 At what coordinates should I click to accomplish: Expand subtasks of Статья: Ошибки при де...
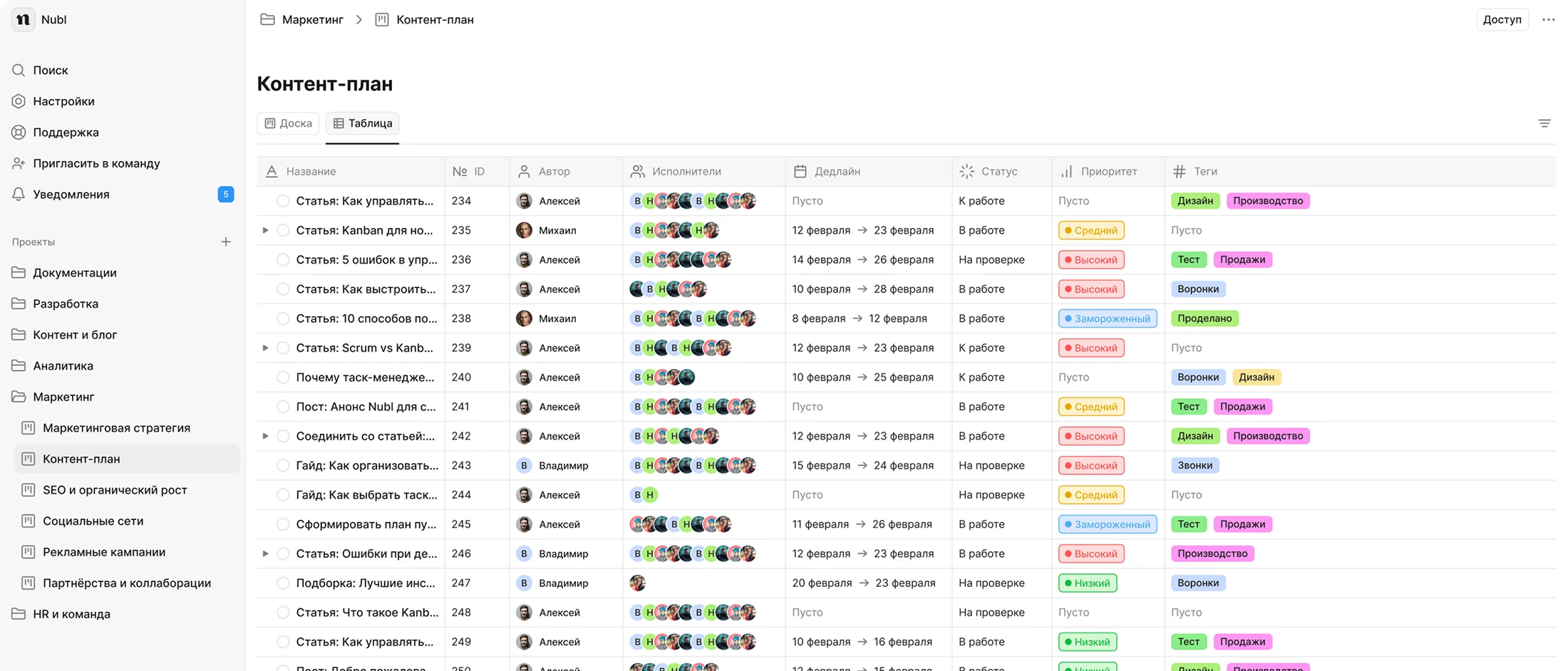pyautogui.click(x=265, y=553)
